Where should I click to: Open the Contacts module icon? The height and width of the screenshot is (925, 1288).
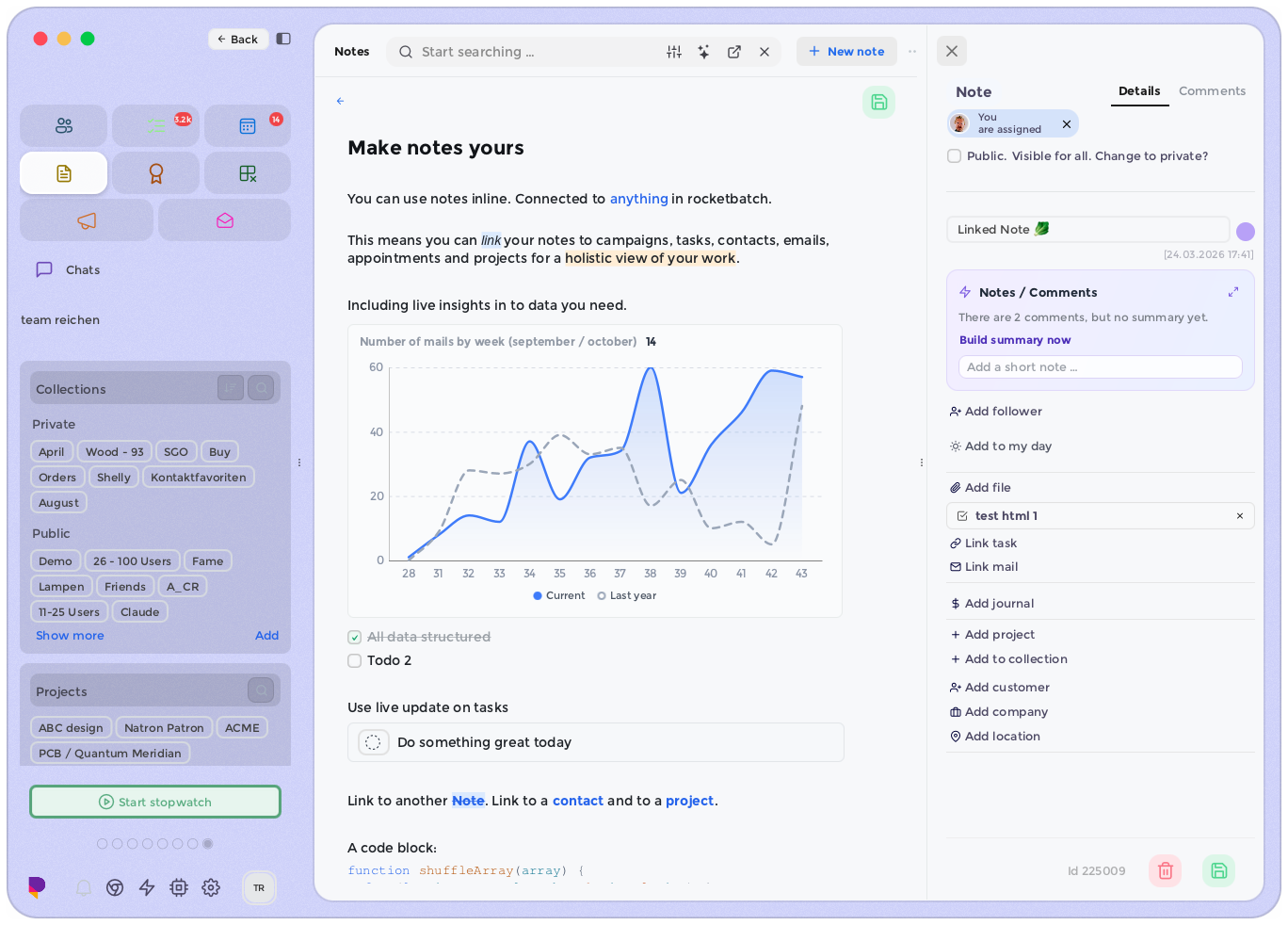(64, 125)
